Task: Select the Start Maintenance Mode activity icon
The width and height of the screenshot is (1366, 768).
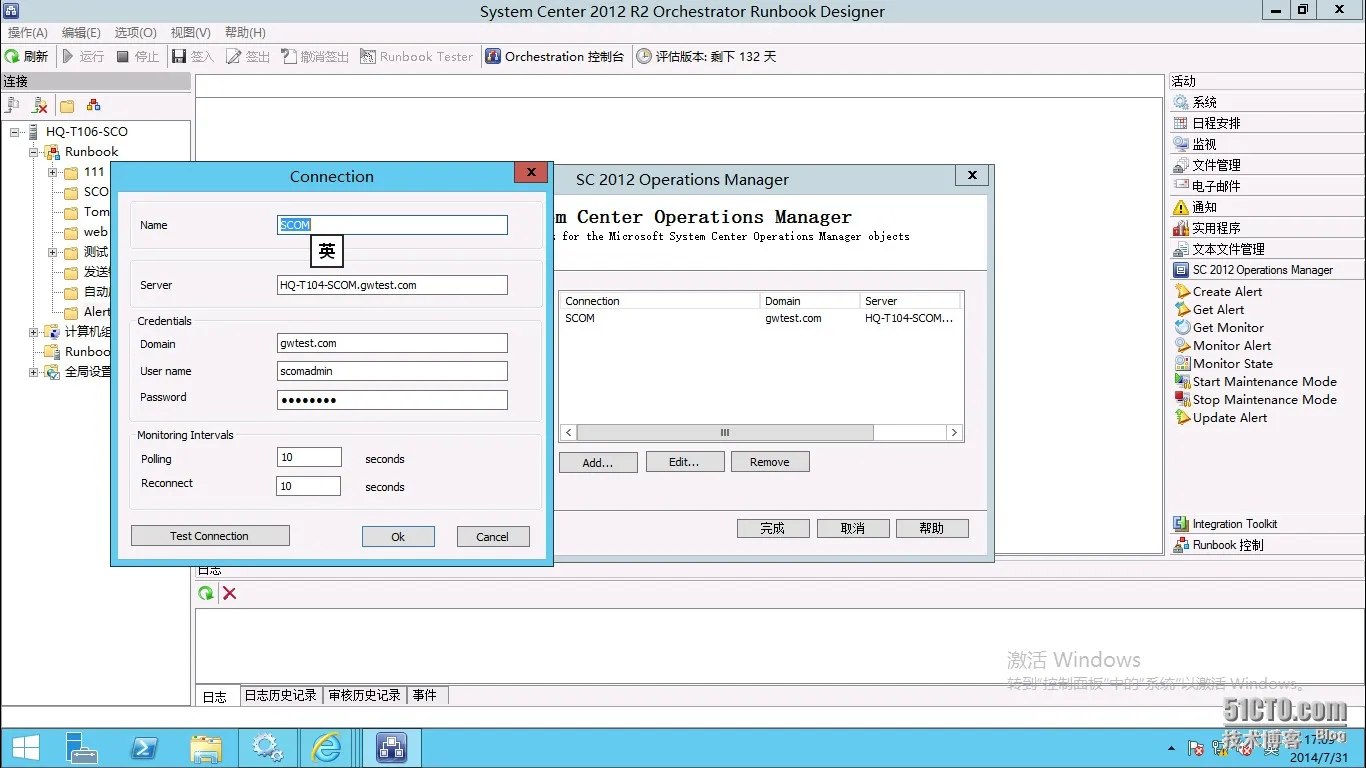Action: (1182, 382)
